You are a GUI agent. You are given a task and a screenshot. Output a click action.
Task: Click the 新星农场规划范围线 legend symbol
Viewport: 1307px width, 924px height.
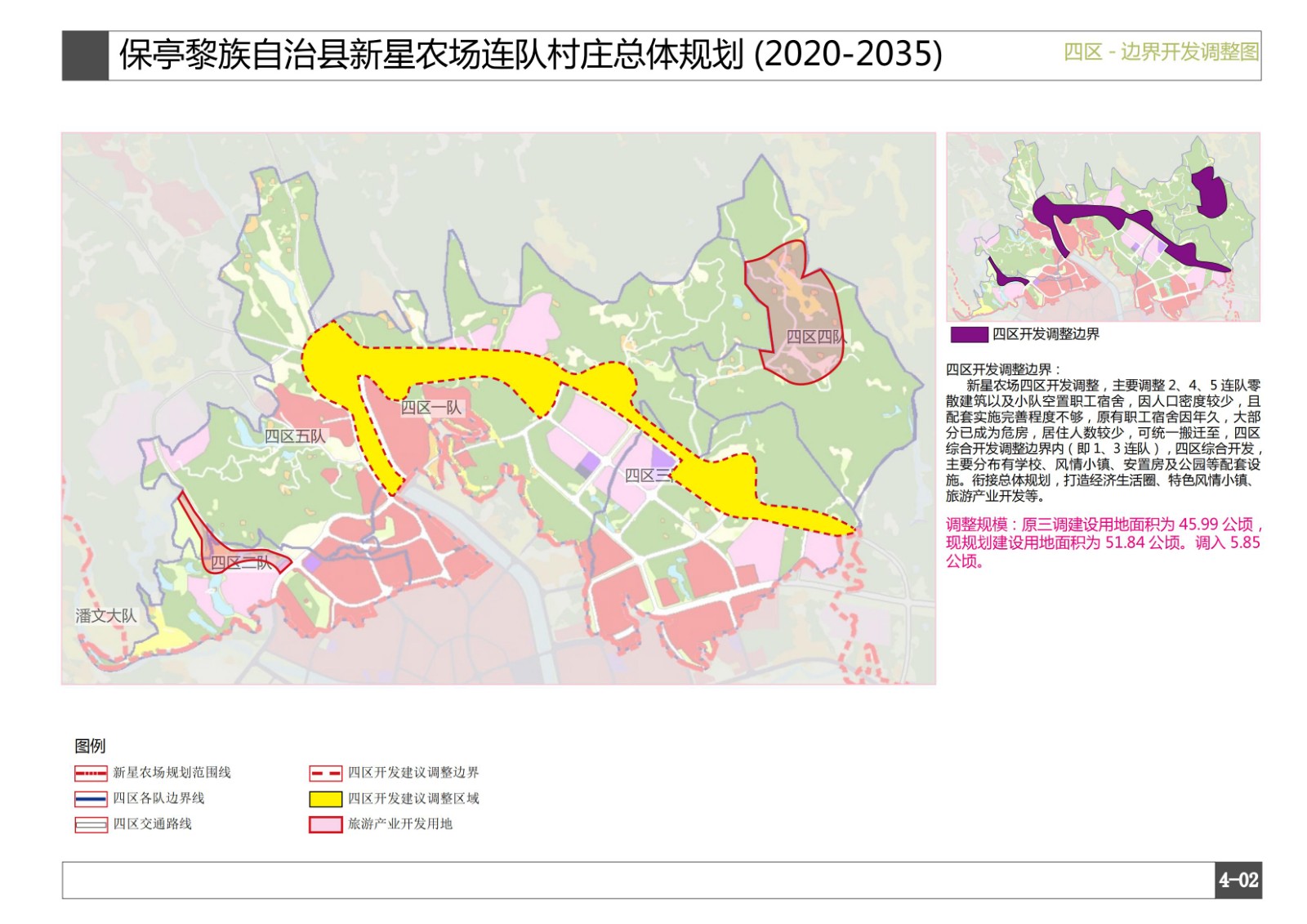(x=91, y=773)
